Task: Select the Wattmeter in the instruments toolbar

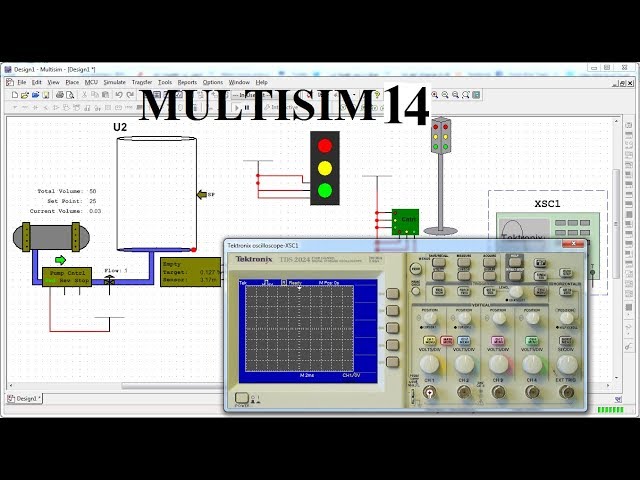Action: coord(629,145)
